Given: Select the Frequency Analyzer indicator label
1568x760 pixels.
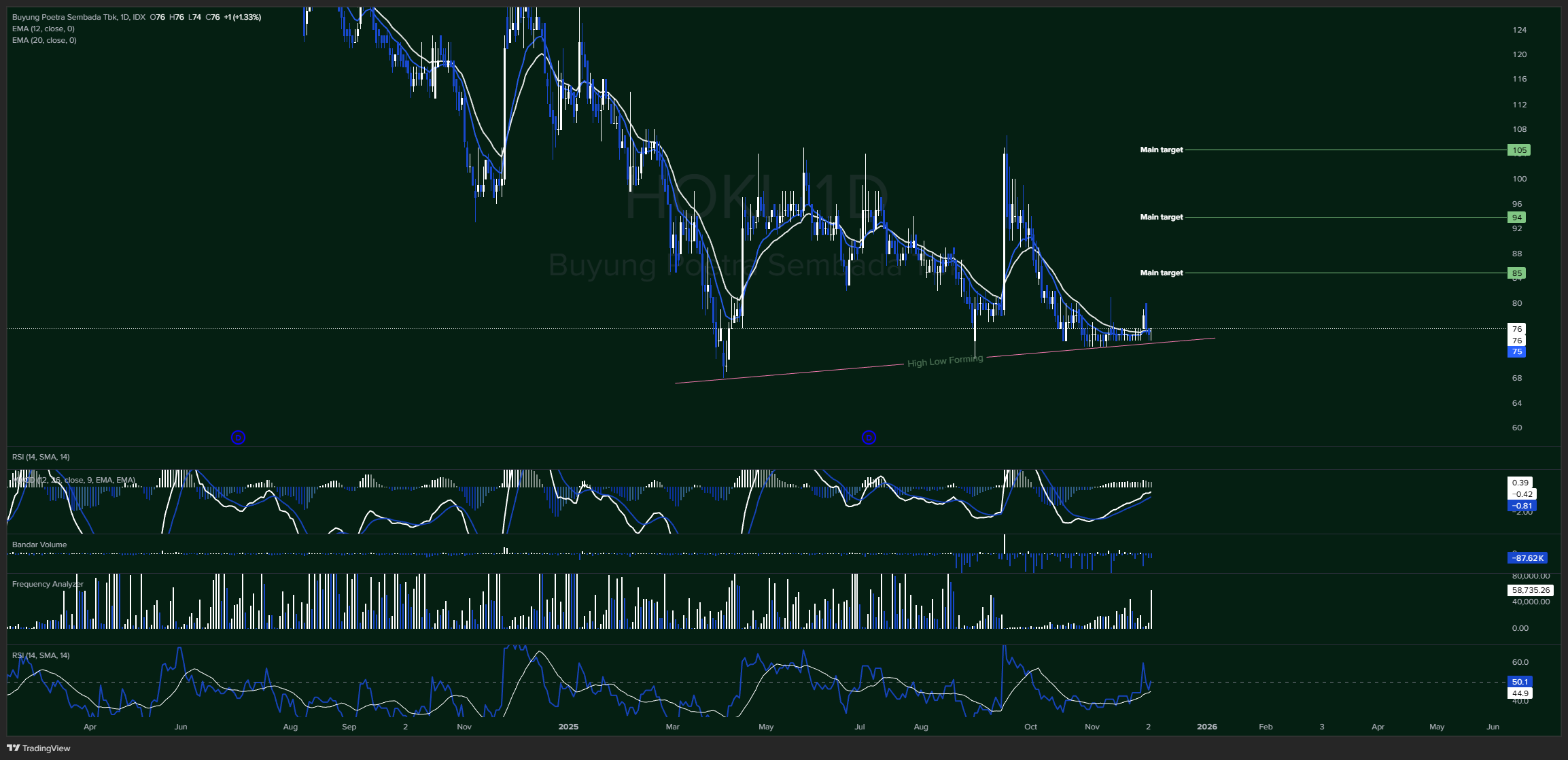Looking at the screenshot, I should tap(48, 584).
